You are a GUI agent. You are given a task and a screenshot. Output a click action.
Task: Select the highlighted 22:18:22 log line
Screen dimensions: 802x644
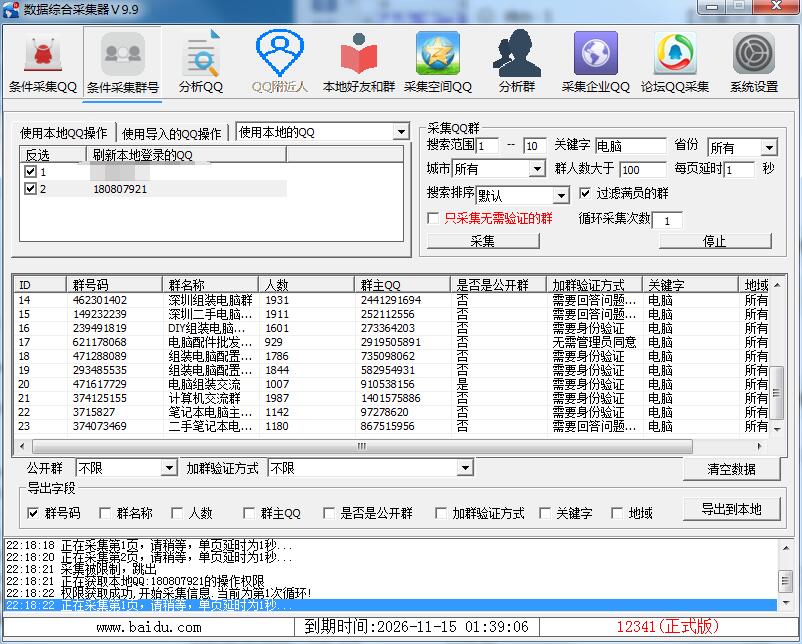(x=391, y=606)
